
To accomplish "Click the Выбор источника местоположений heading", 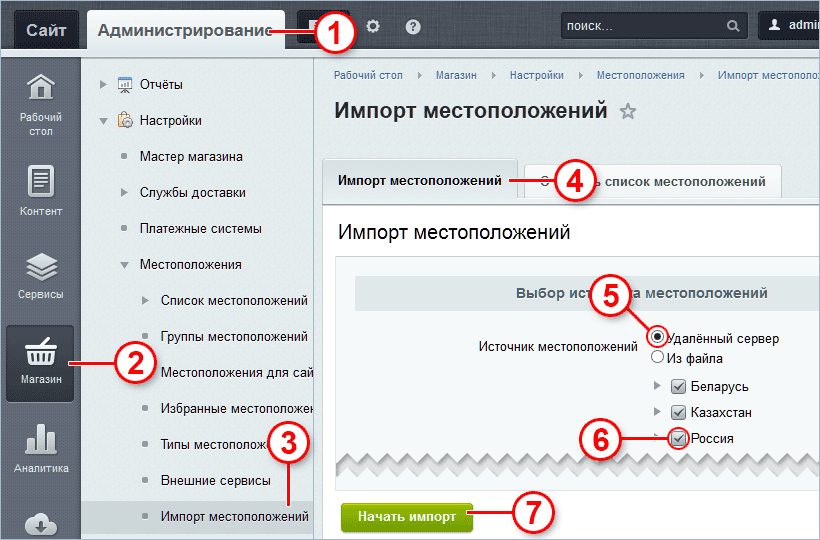I will (642, 293).
